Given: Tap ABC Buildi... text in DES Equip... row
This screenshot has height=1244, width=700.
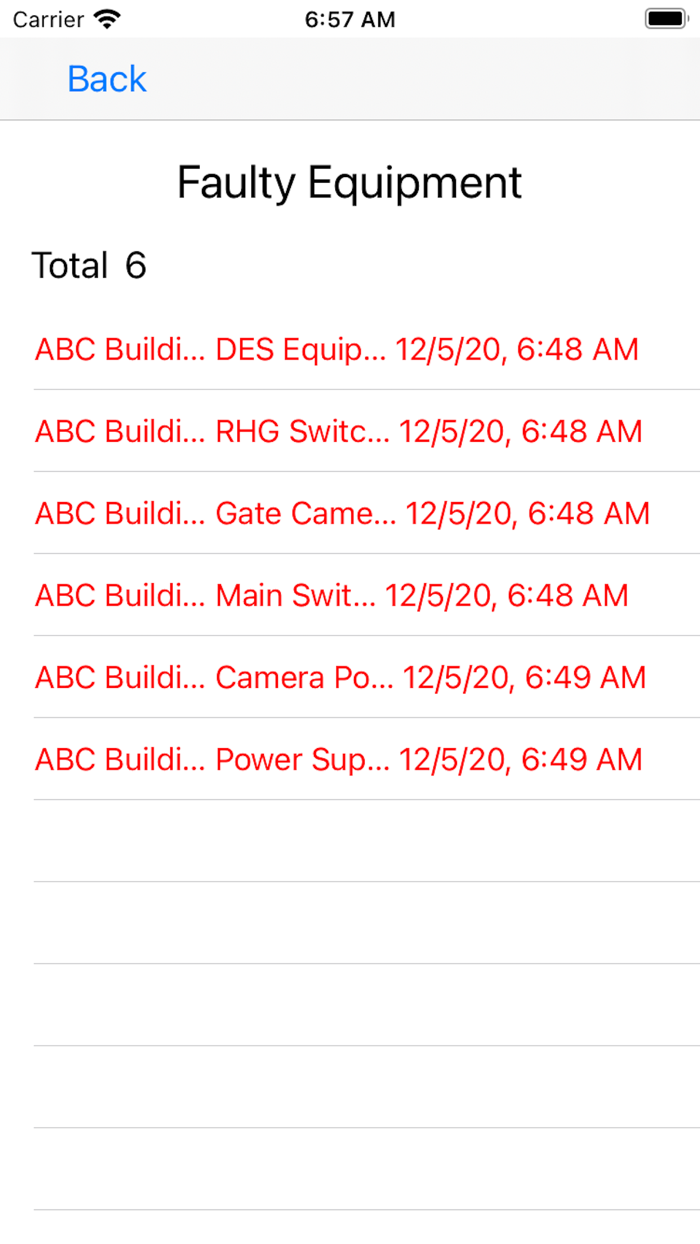Looking at the screenshot, I should click(x=120, y=349).
